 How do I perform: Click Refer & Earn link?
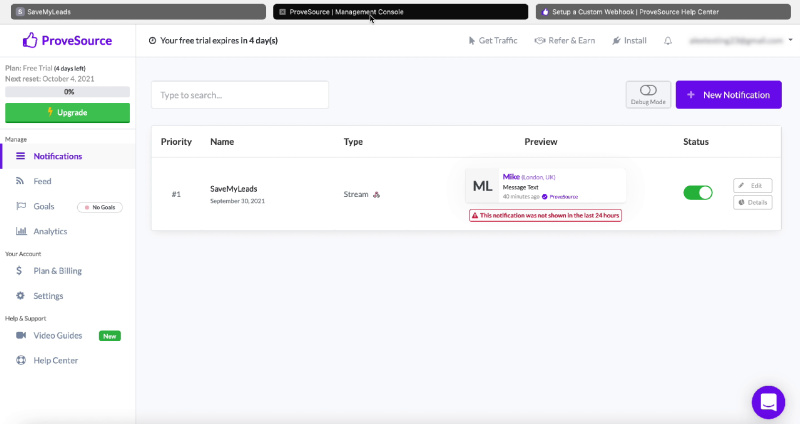(x=564, y=40)
